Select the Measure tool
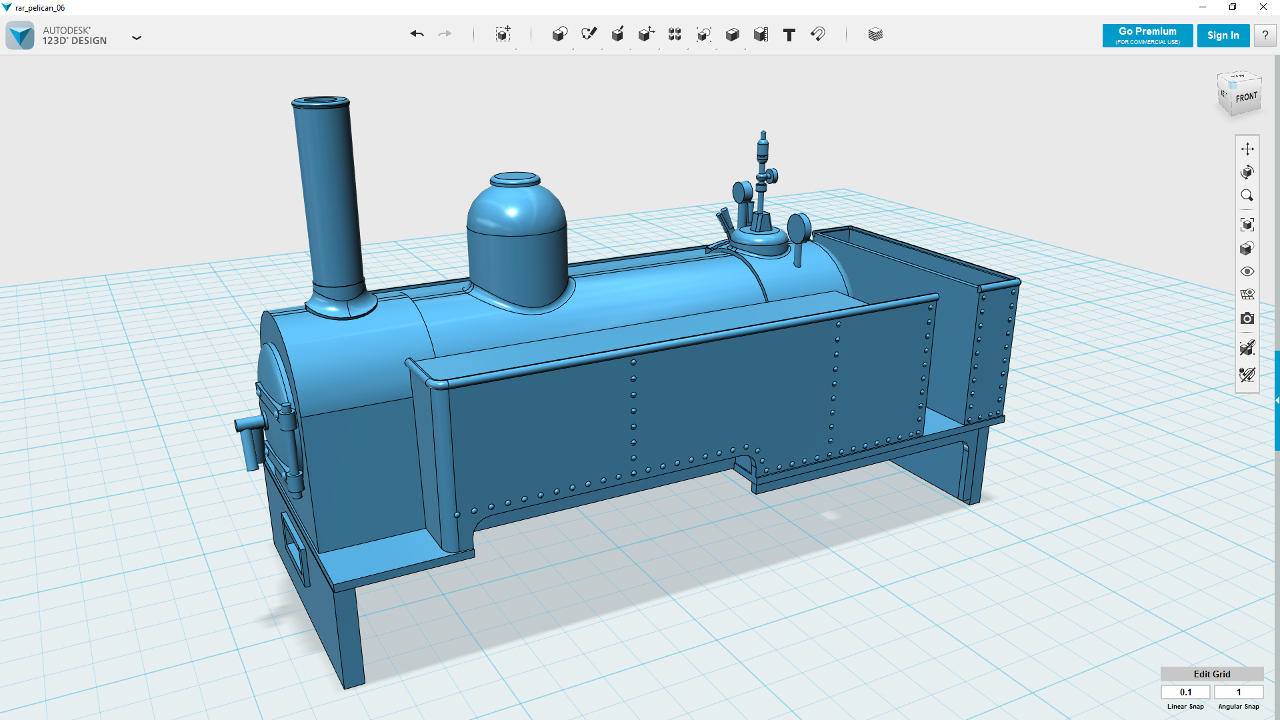 761,34
